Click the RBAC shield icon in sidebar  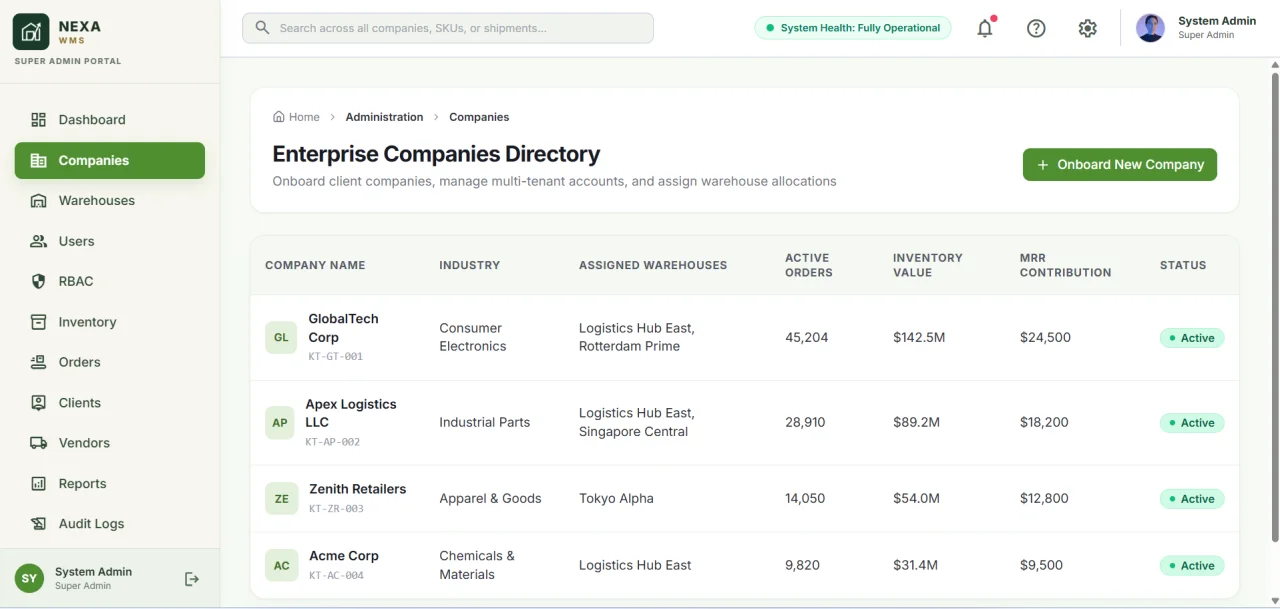coord(39,282)
